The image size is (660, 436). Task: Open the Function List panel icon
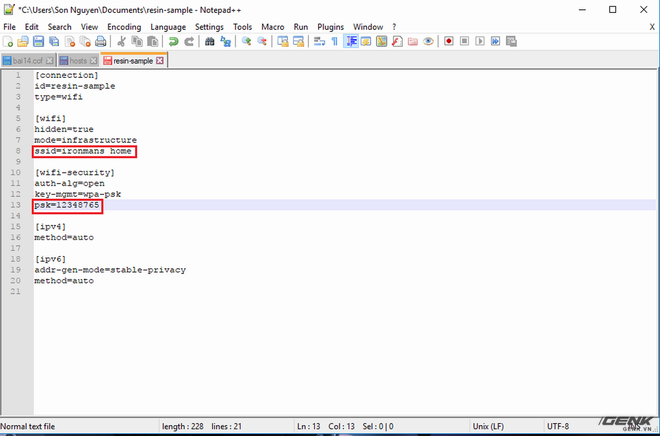click(397, 41)
